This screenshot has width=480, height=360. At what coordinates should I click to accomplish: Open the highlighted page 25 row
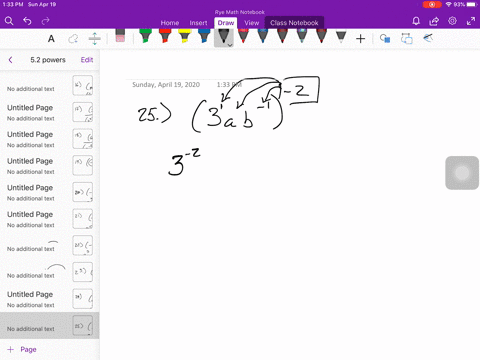point(50,326)
